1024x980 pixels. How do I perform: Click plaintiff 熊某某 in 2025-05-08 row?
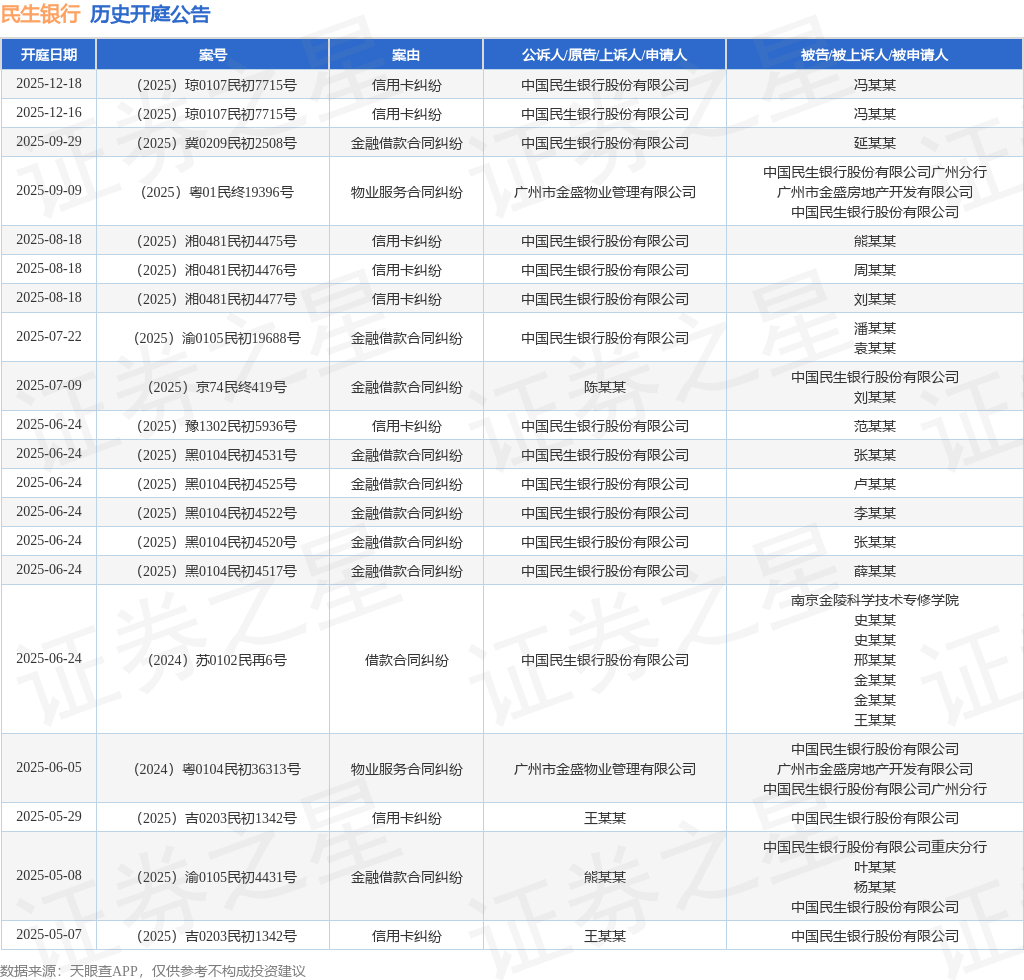coord(605,877)
